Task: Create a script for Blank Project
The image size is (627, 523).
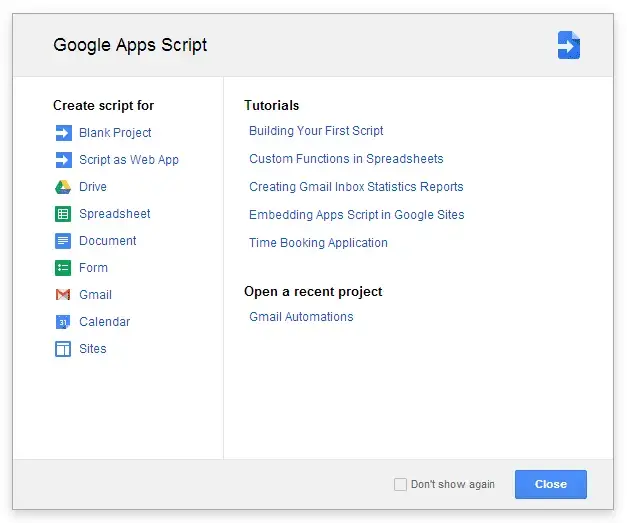Action: coord(115,133)
